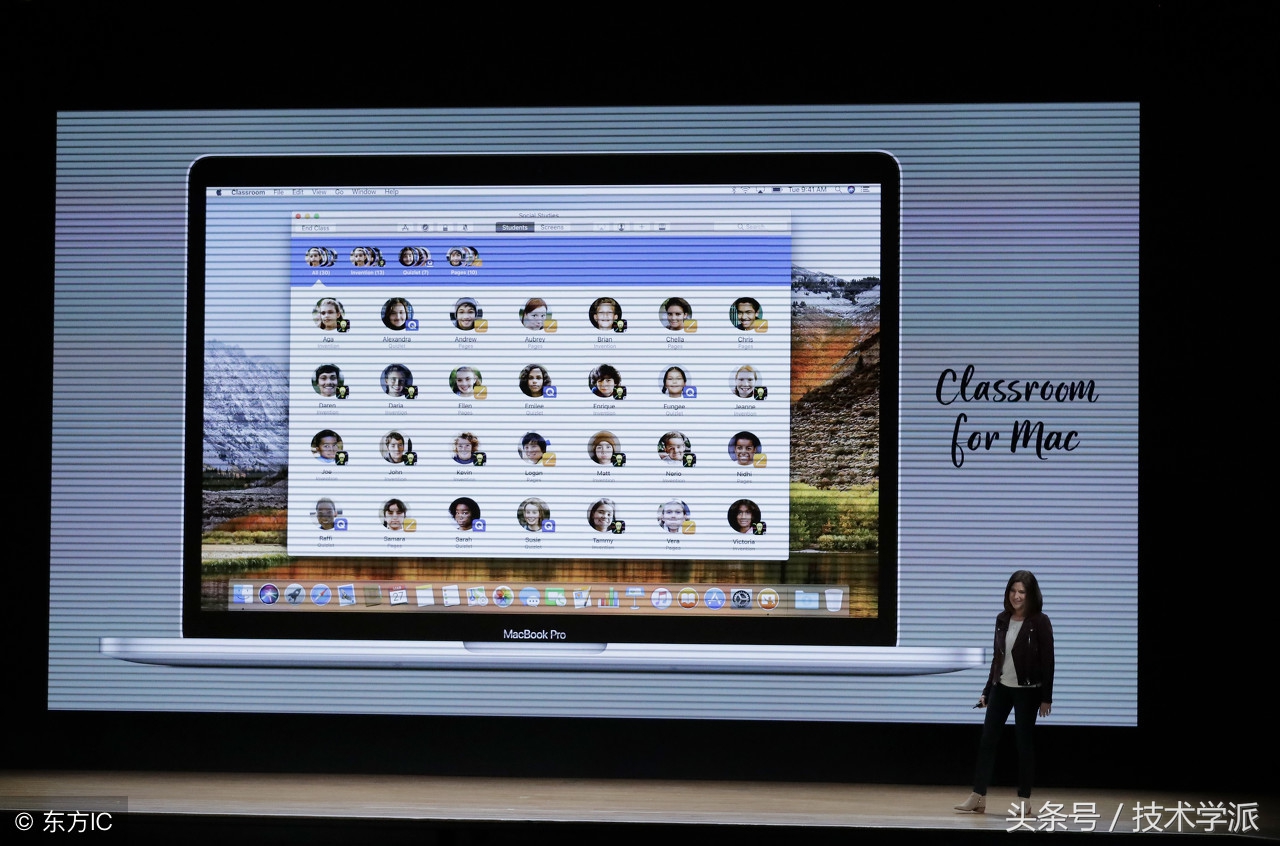Open Keynote podium icon in Dock
This screenshot has height=846, width=1280.
tap(635, 597)
